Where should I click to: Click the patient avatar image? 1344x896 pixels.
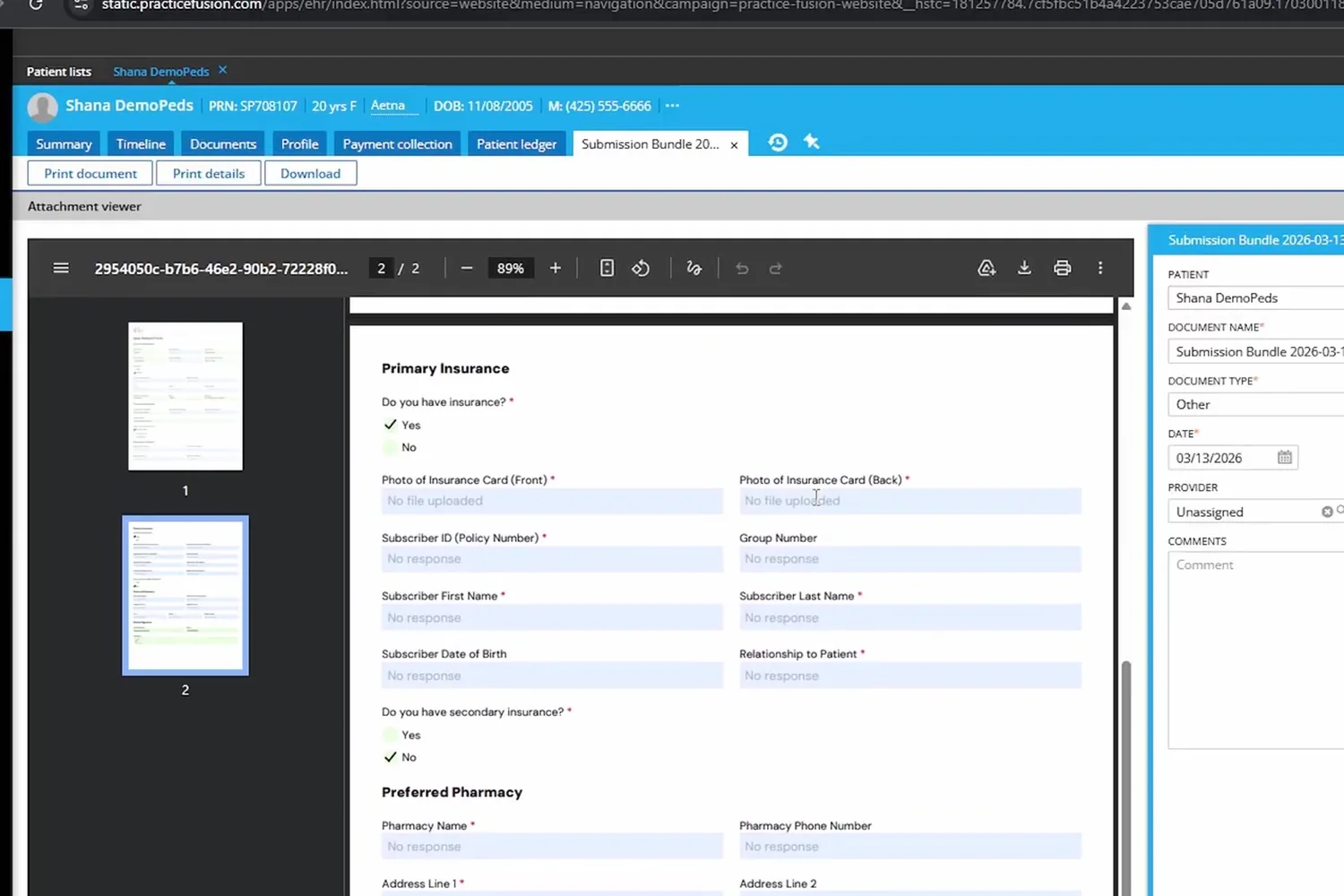42,107
